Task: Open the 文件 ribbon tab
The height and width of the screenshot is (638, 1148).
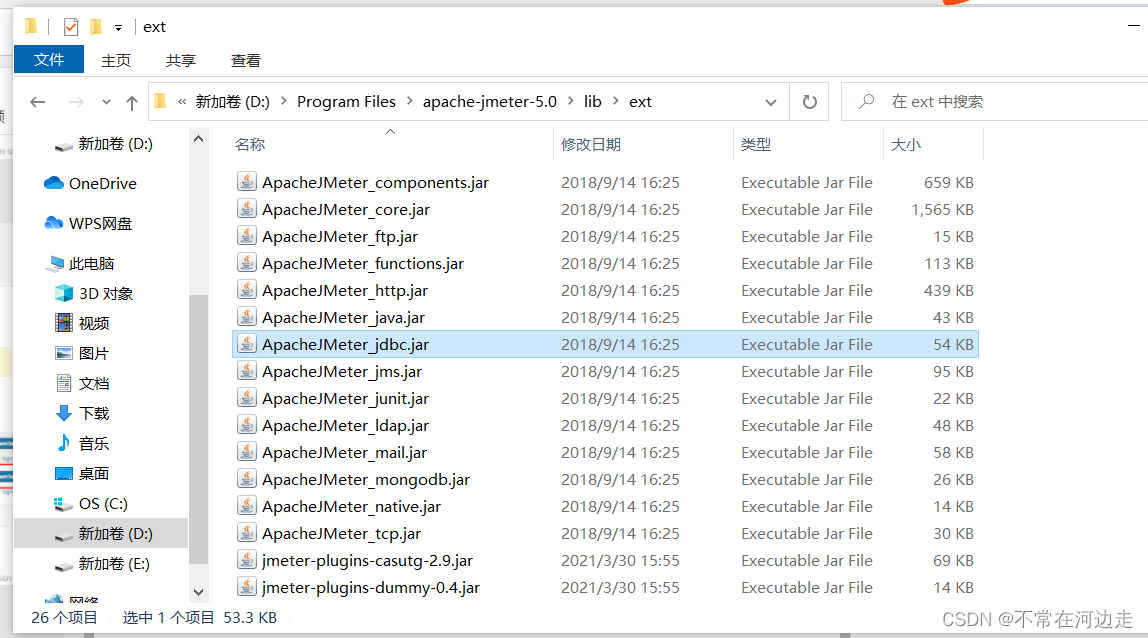Action: tap(49, 59)
